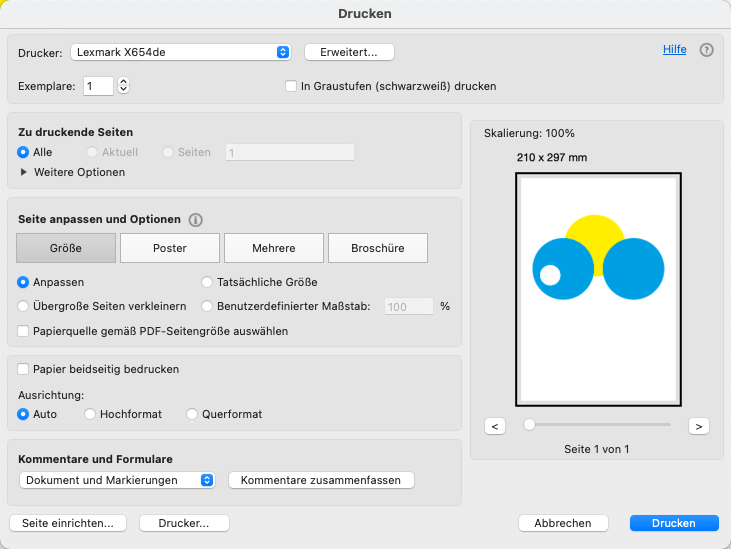This screenshot has width=731, height=549.
Task: Check Papierquelle gemäß PDF-Seitengröße auswählen
Action: tap(24, 331)
